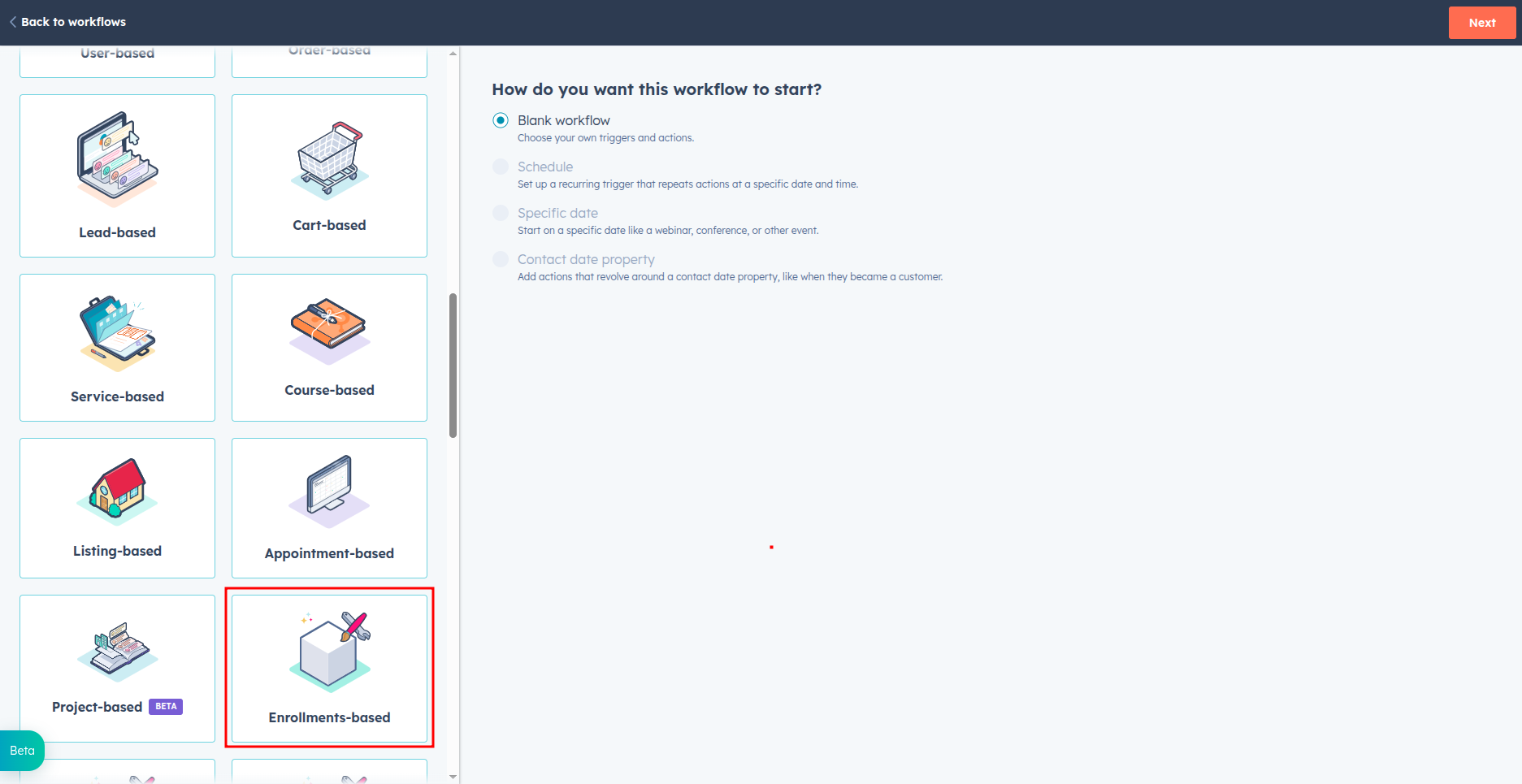Click the Enrollments-based label text

point(329,717)
